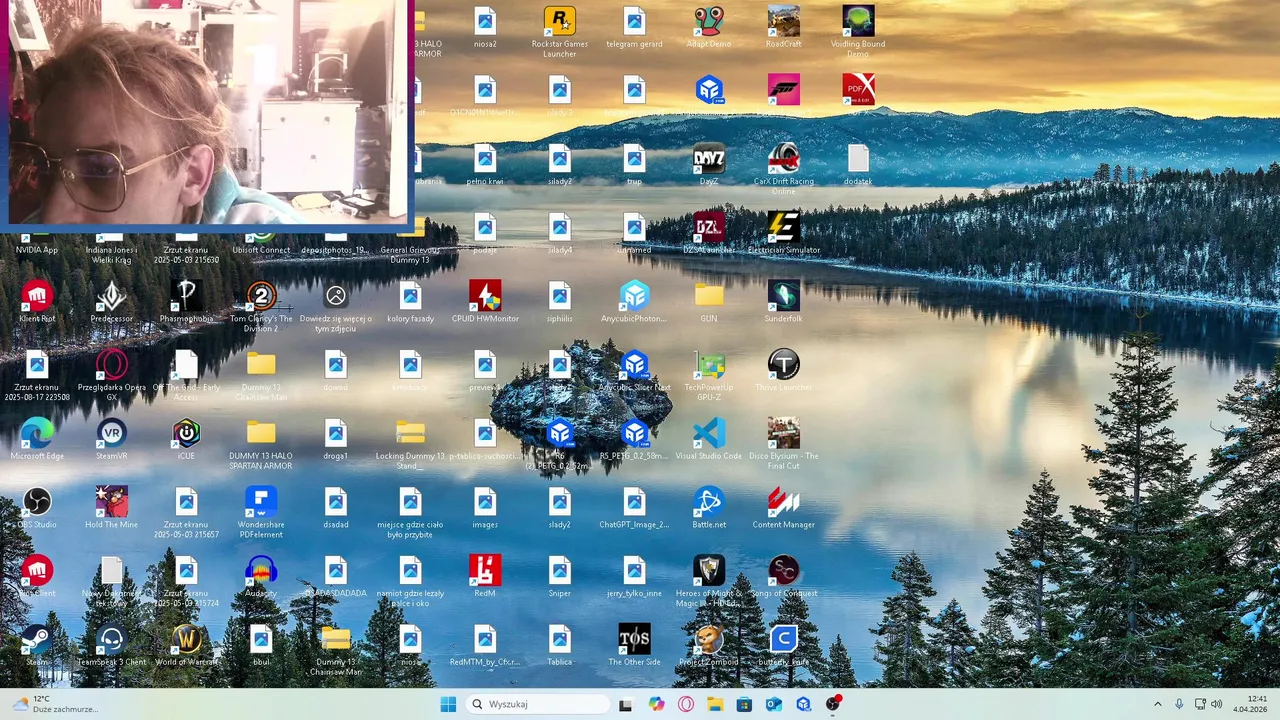Screen dimensions: 1280x720
Task: Expand the hidden system tray icons
Action: pyautogui.click(x=1158, y=704)
